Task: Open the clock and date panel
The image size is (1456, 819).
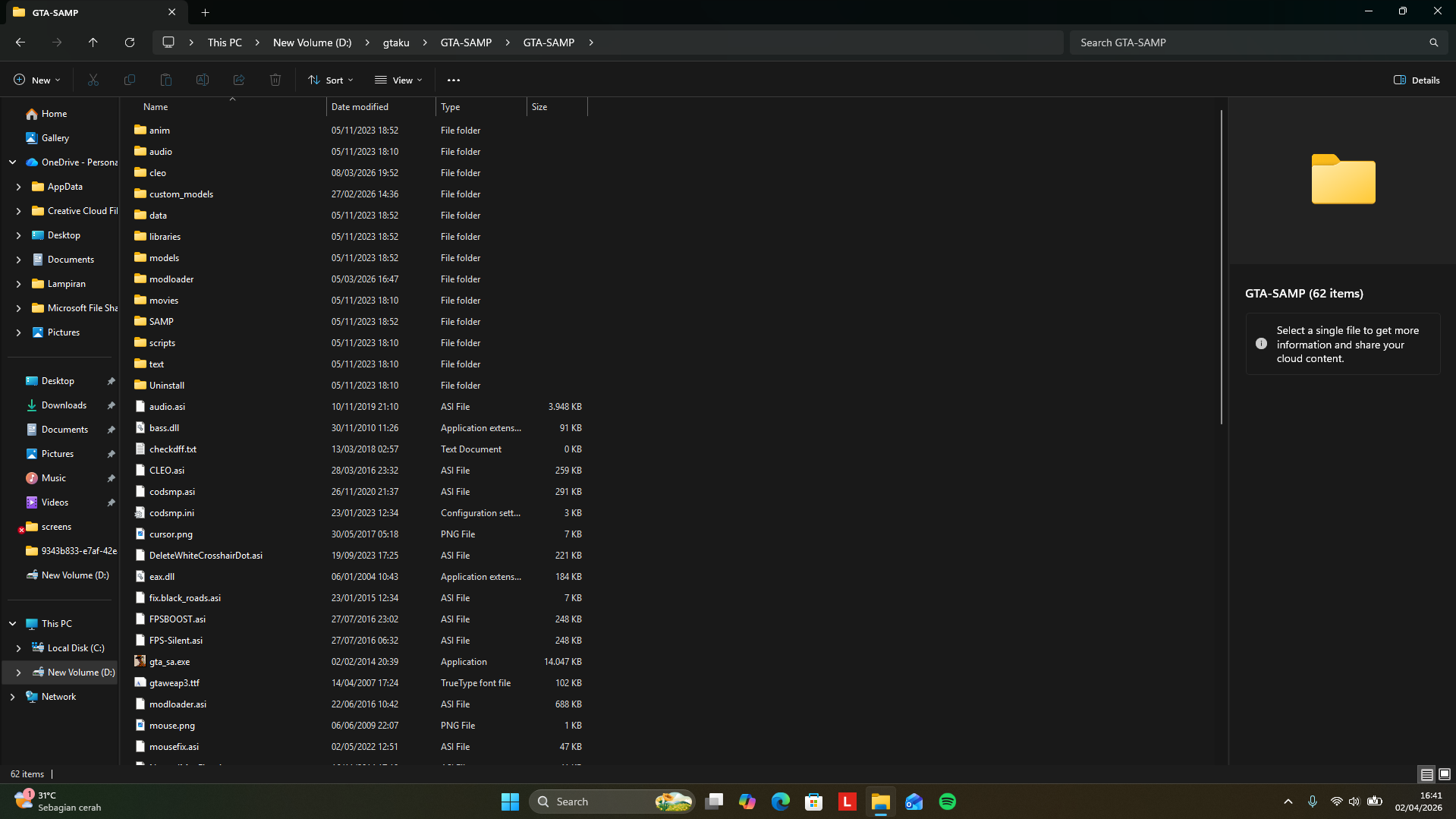Action: click(x=1418, y=802)
